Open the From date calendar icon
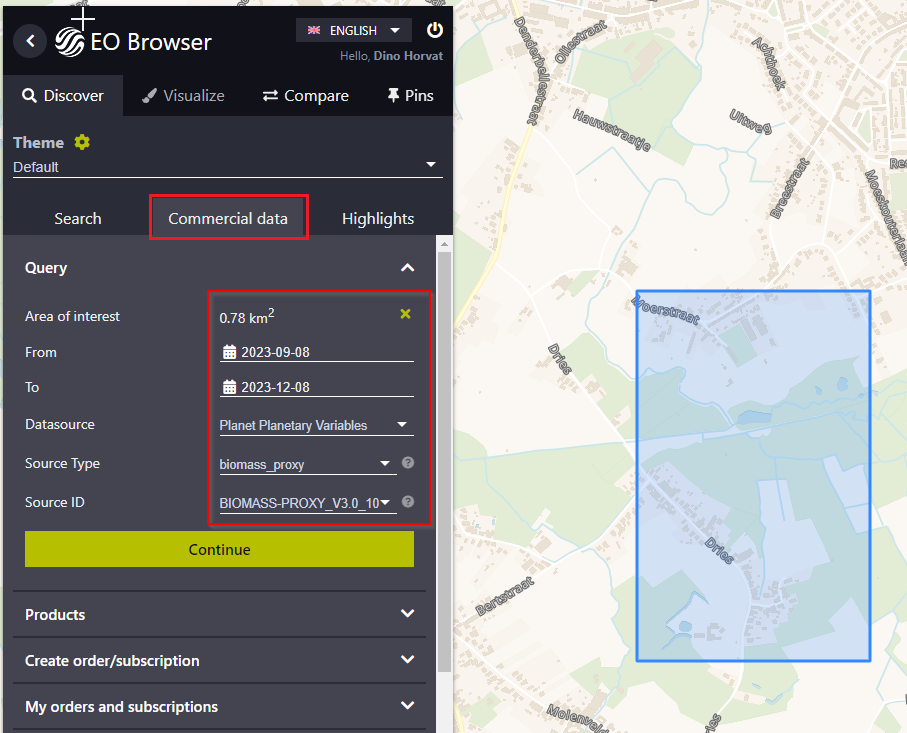This screenshot has height=733, width=907. click(x=230, y=352)
